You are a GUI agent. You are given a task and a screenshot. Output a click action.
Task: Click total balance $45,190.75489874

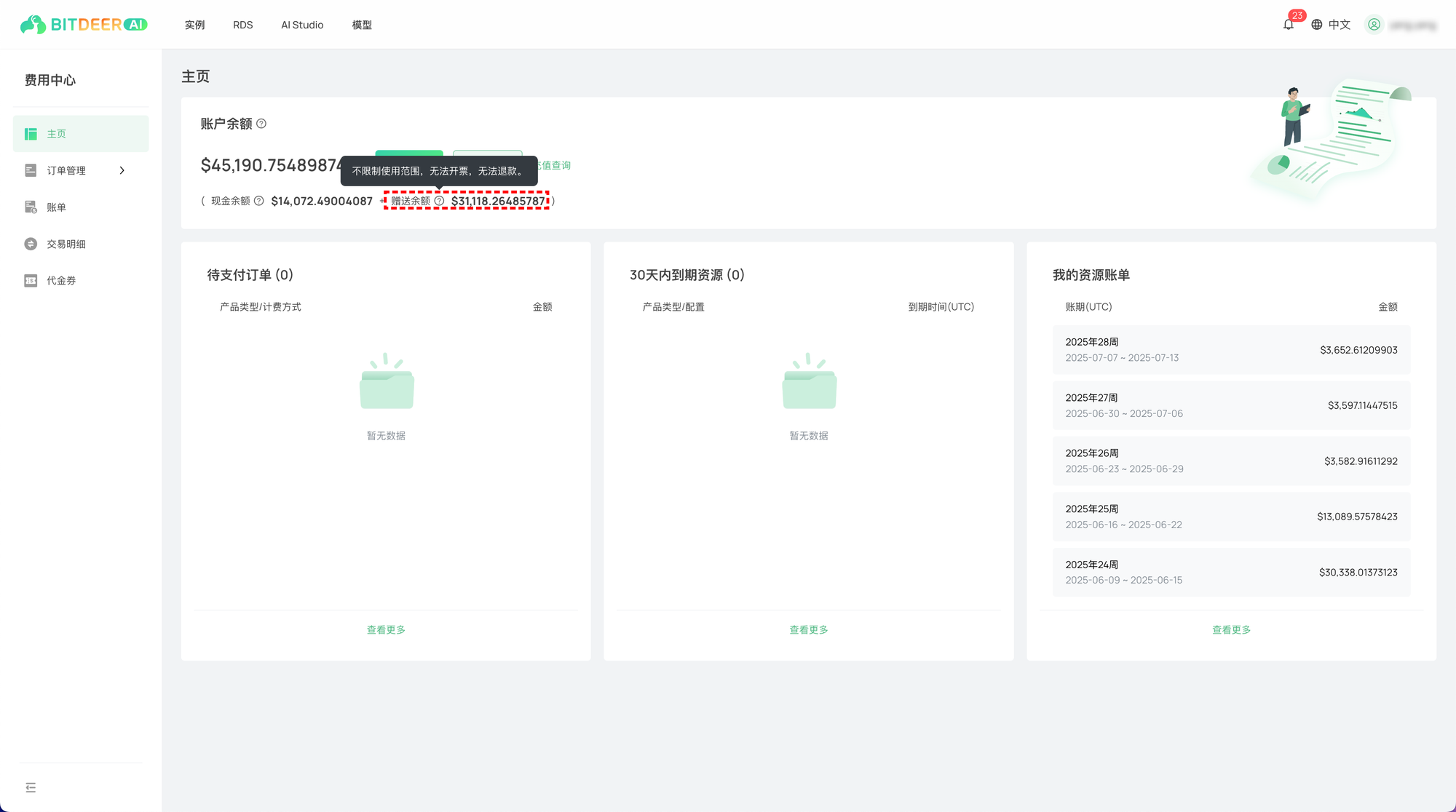[271, 165]
